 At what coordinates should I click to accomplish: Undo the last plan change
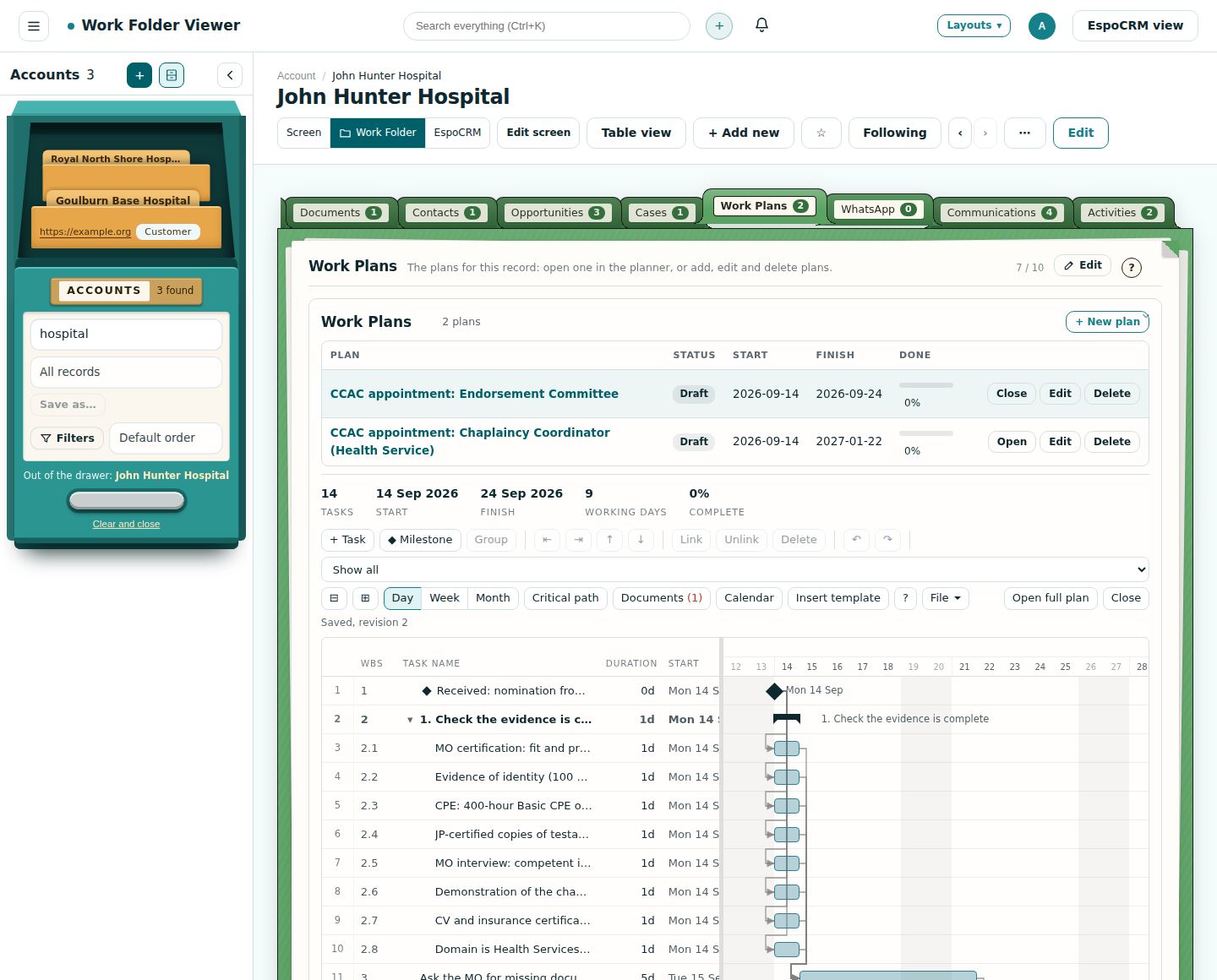(x=856, y=540)
